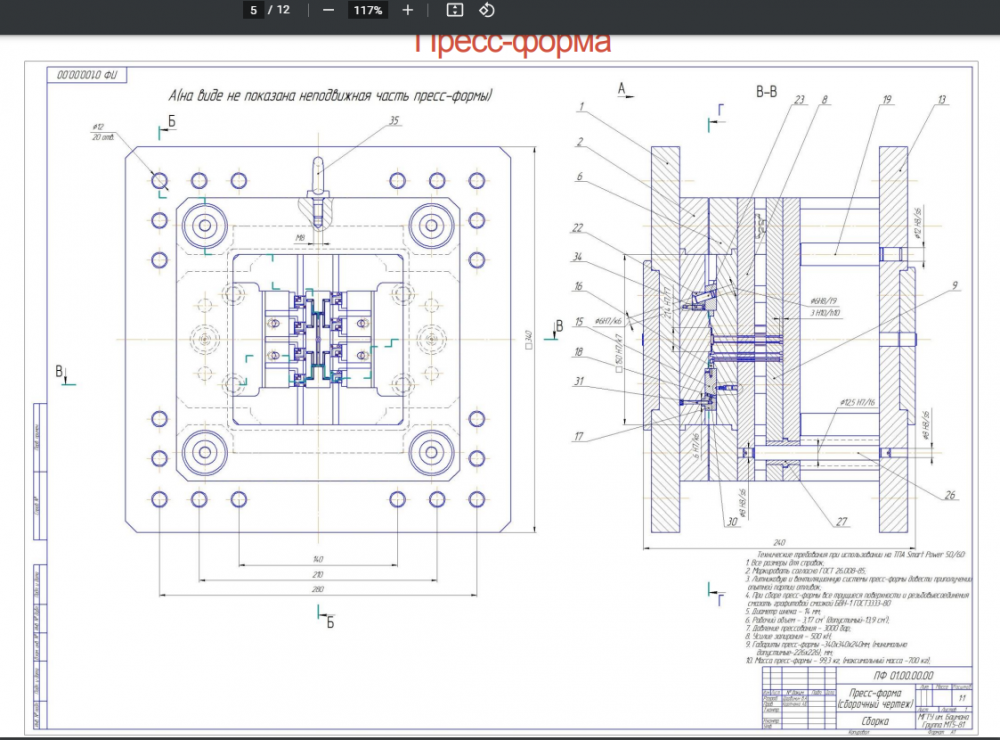Click the 117% zoom level field
The image size is (1000, 740).
coord(367,10)
